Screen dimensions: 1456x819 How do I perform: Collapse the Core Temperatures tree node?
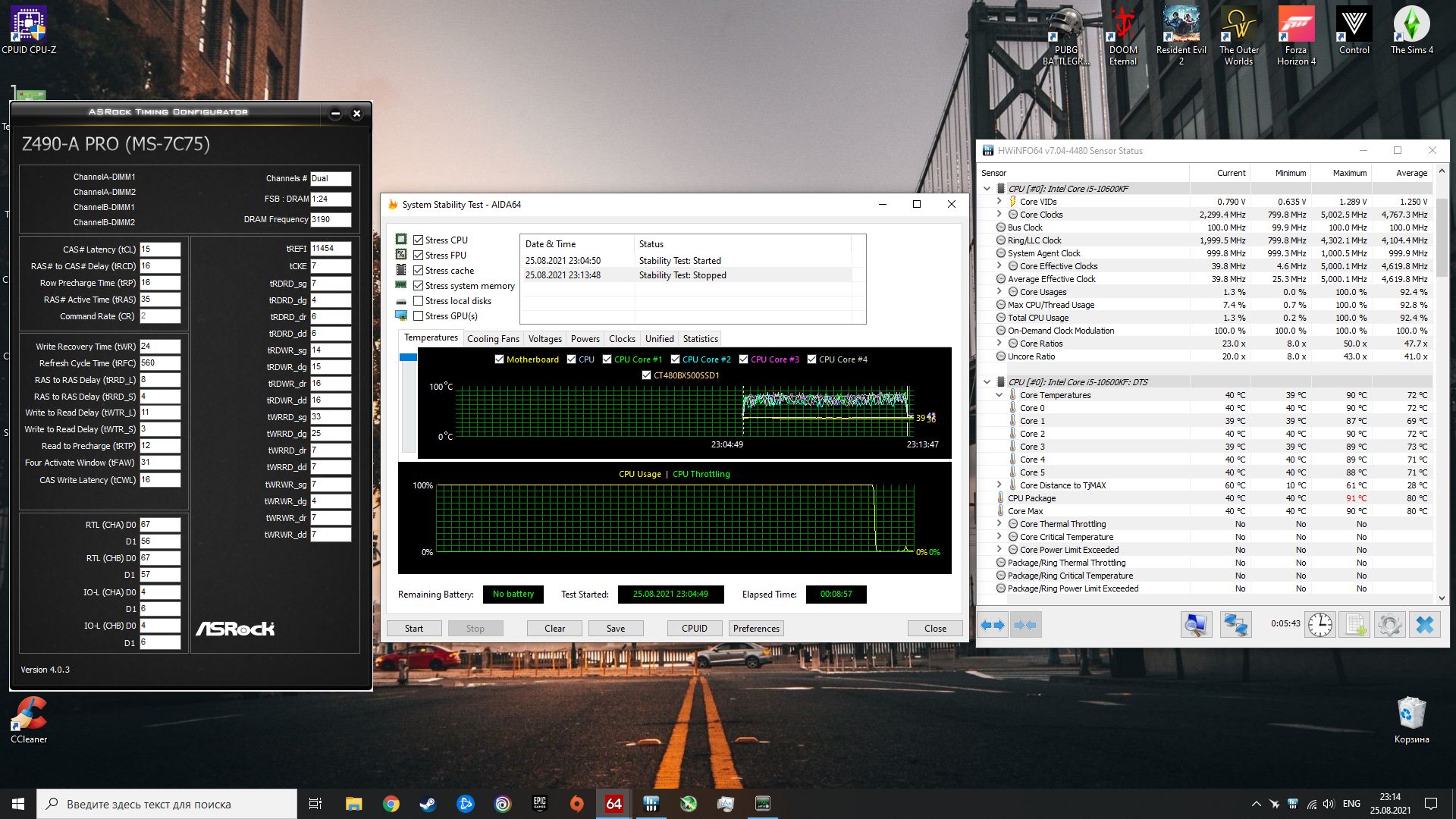click(x=999, y=395)
